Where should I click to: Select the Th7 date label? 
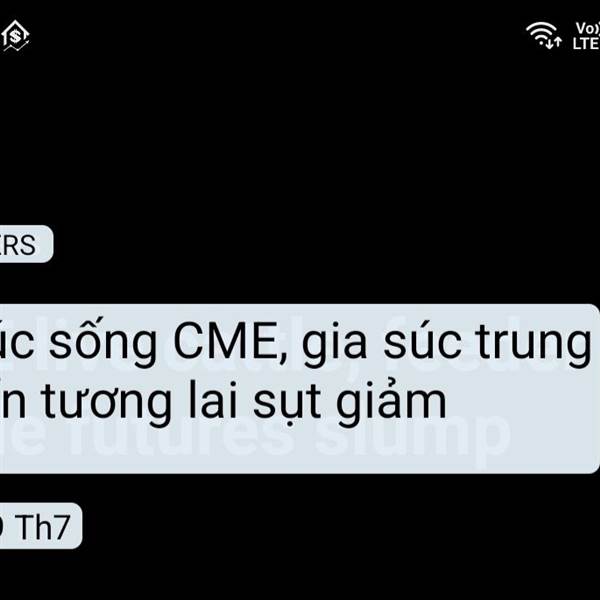[x=42, y=527]
